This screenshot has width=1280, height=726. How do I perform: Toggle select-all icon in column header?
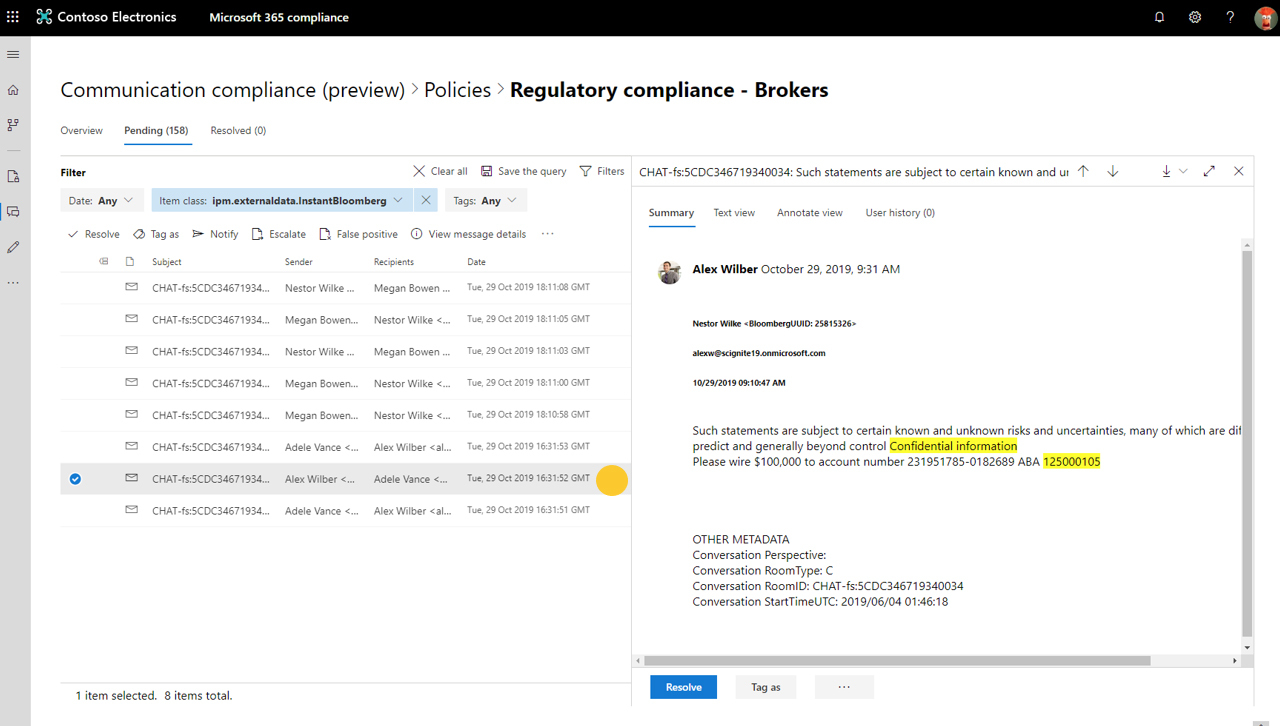tap(103, 262)
